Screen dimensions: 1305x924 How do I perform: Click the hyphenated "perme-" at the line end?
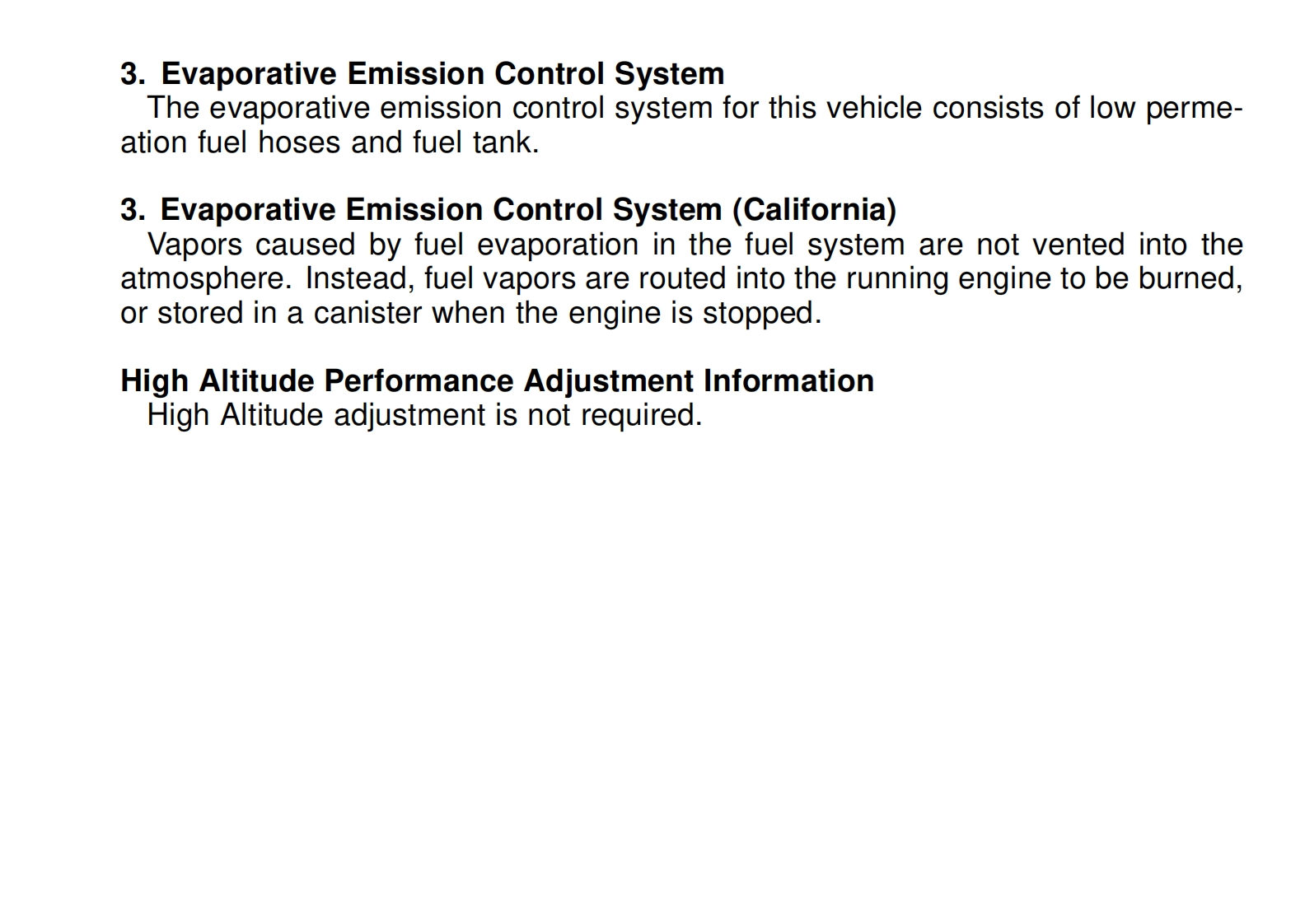[1194, 109]
